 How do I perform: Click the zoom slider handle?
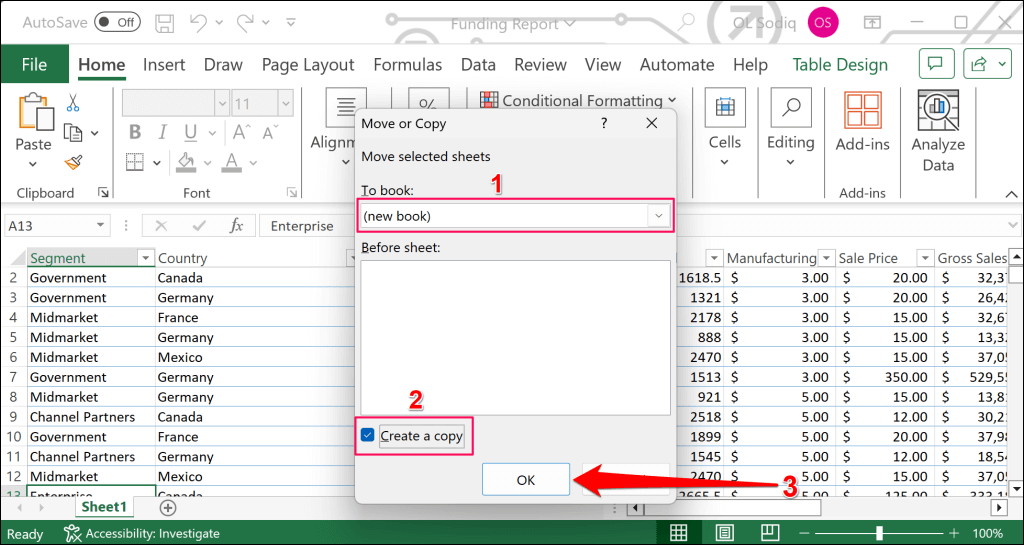click(x=880, y=533)
